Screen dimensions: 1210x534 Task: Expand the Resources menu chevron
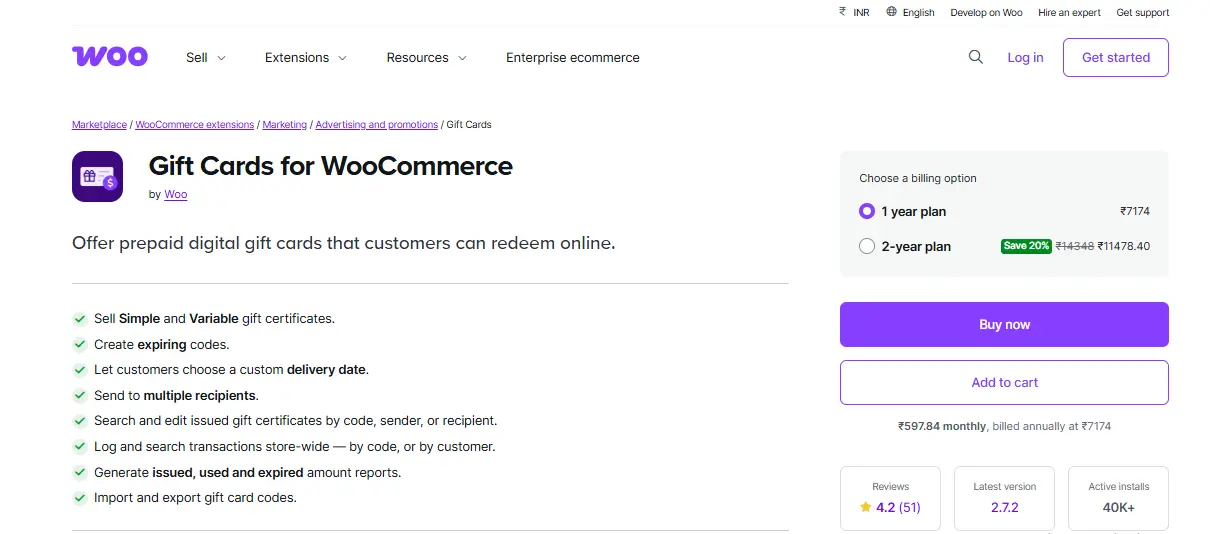462,58
